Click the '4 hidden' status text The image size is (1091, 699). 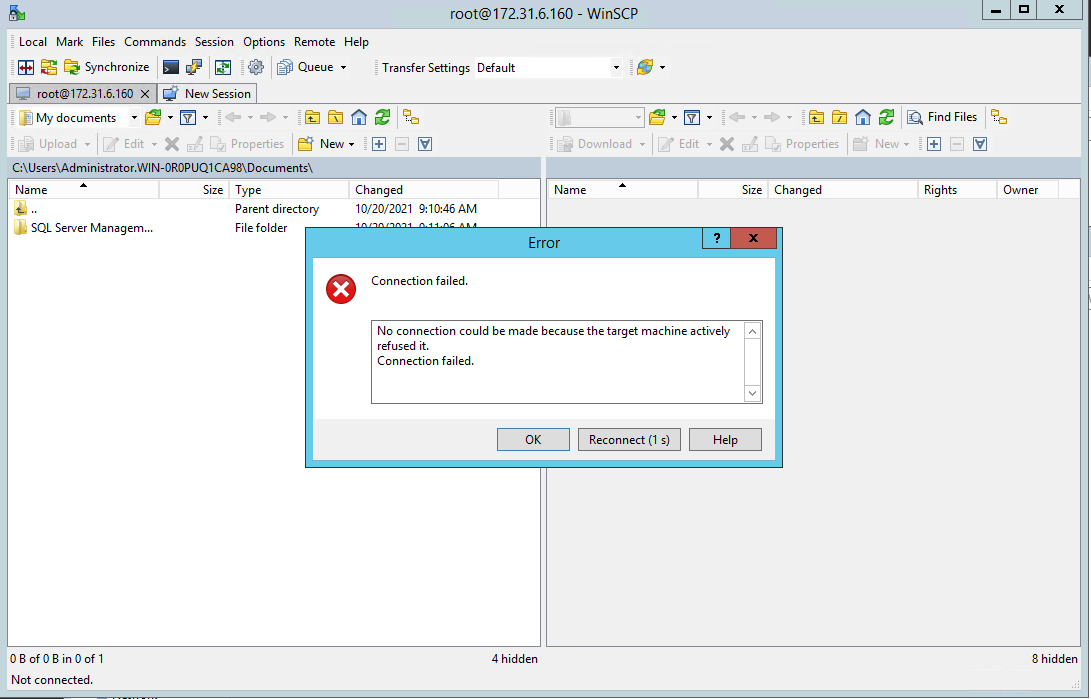514,659
